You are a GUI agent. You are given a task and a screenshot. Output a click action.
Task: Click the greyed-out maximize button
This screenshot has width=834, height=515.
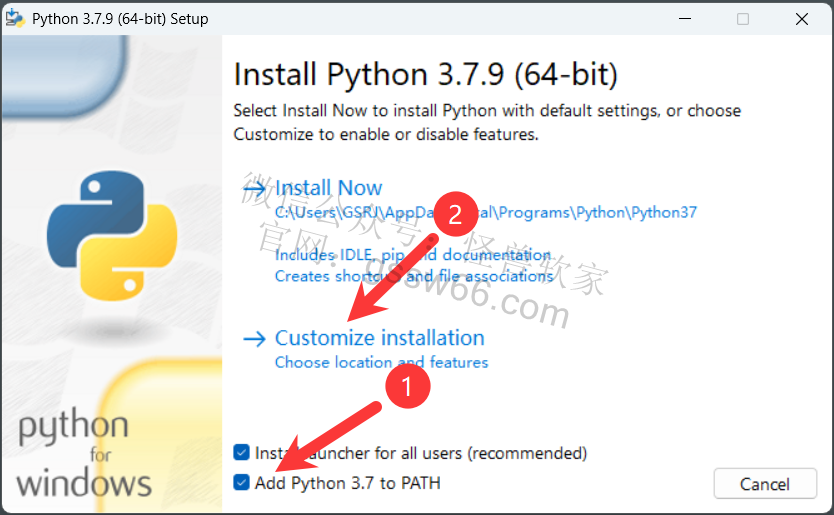(743, 19)
